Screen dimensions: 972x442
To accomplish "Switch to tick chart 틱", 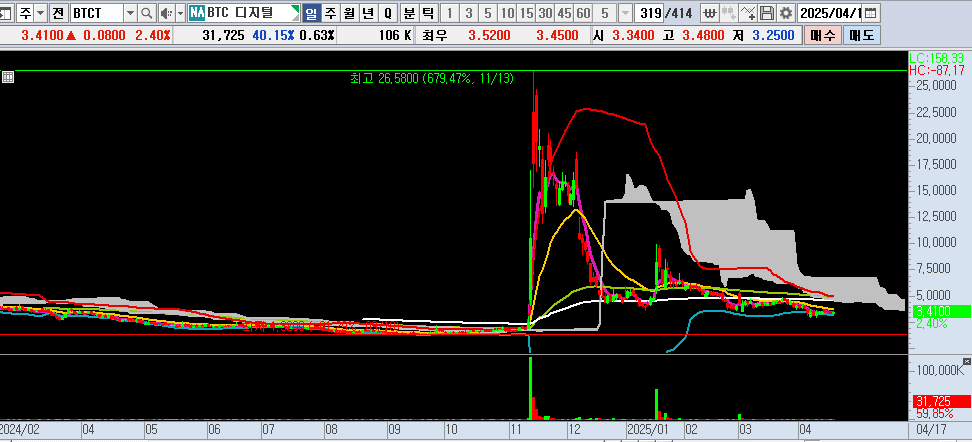I will tap(428, 12).
